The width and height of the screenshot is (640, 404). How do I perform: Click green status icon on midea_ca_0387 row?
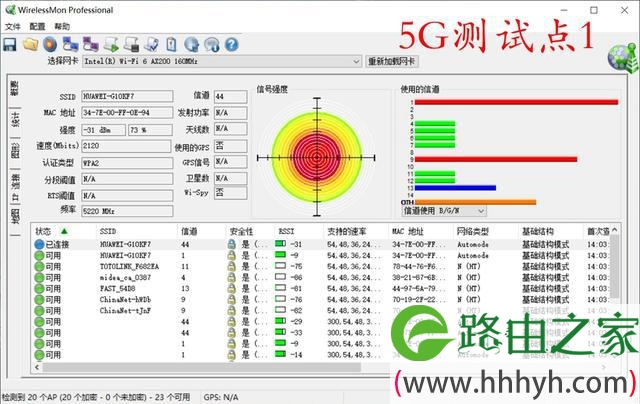39,277
